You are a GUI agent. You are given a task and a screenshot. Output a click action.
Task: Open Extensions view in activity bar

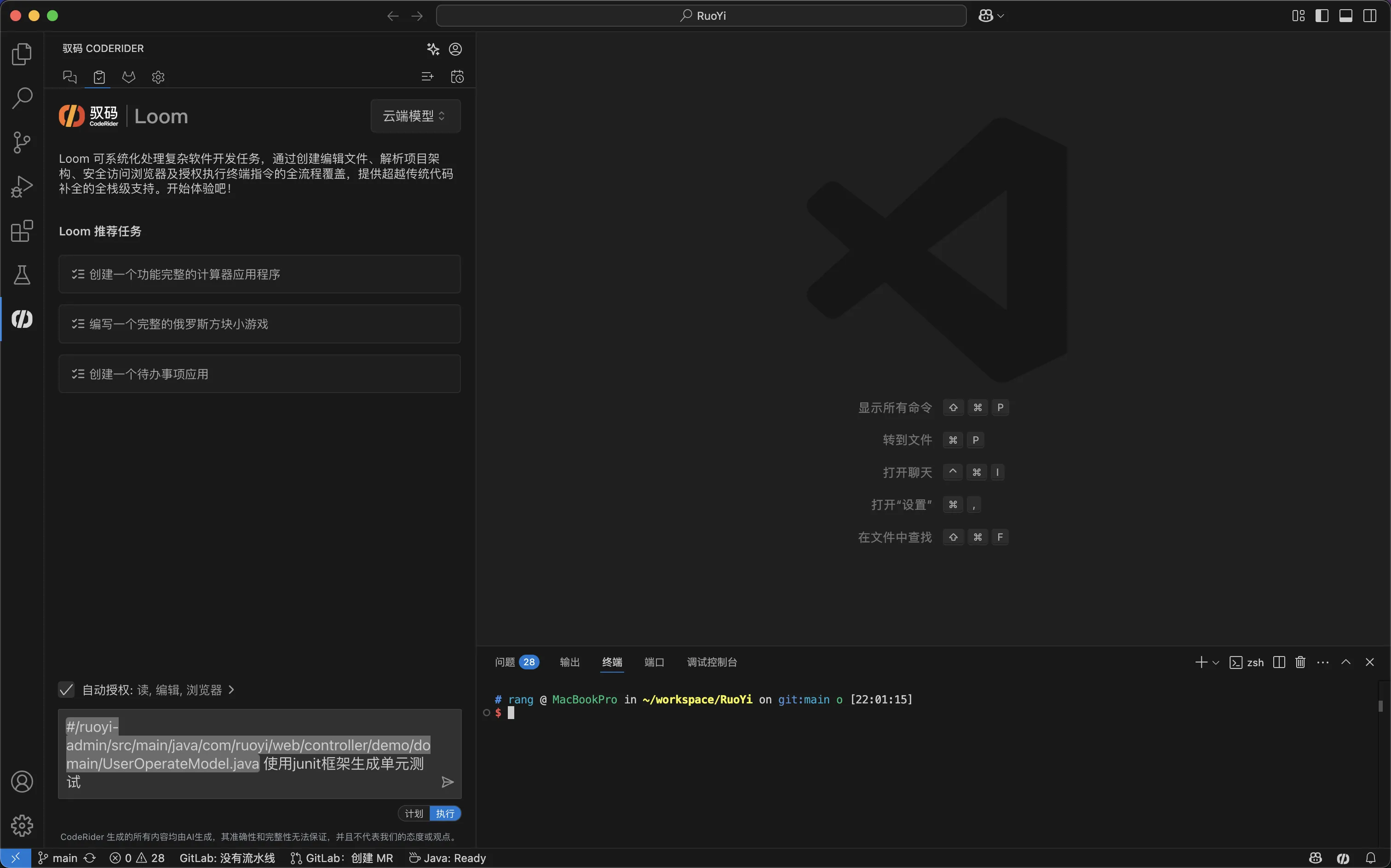(x=22, y=231)
